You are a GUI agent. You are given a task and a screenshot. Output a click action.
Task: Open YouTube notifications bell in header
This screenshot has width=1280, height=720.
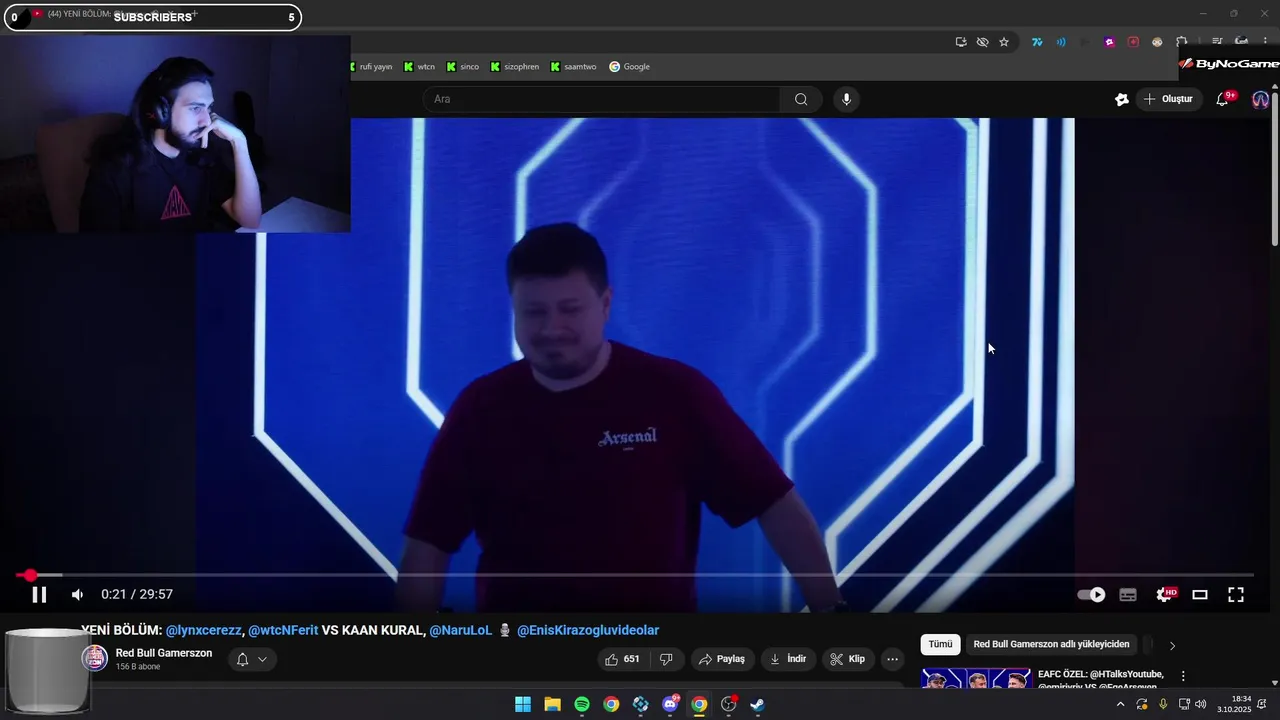[x=1222, y=99]
